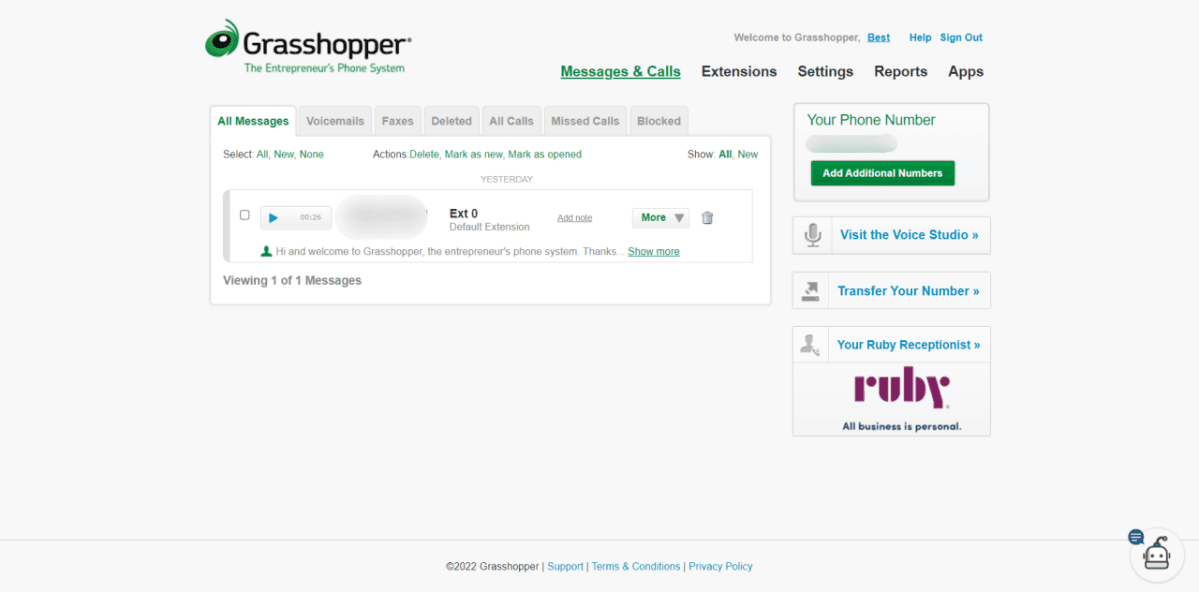The image size is (1199, 592).
Task: Open the Reports menu
Action: click(900, 71)
